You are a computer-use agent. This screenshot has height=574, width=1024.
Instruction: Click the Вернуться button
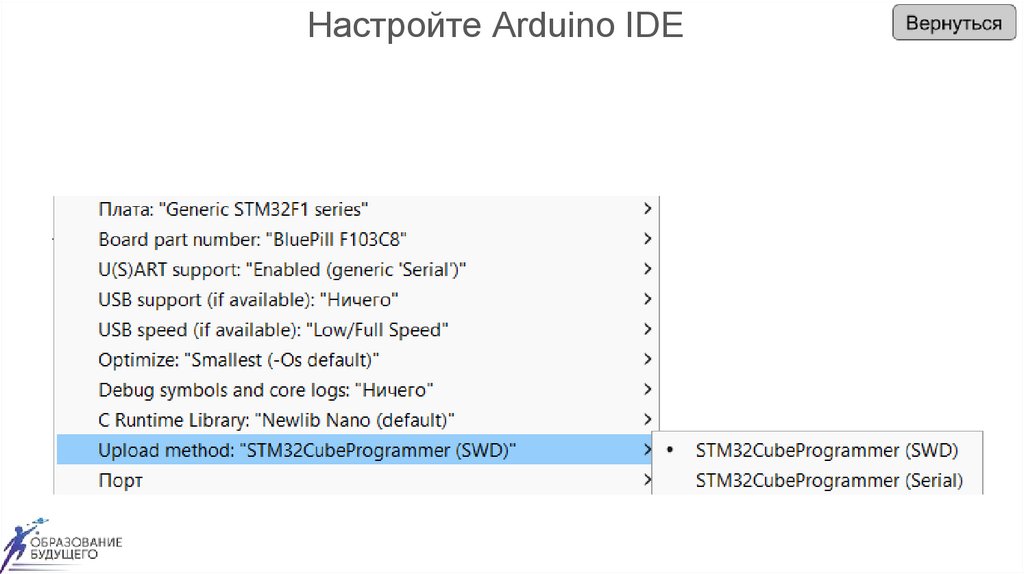(x=953, y=23)
